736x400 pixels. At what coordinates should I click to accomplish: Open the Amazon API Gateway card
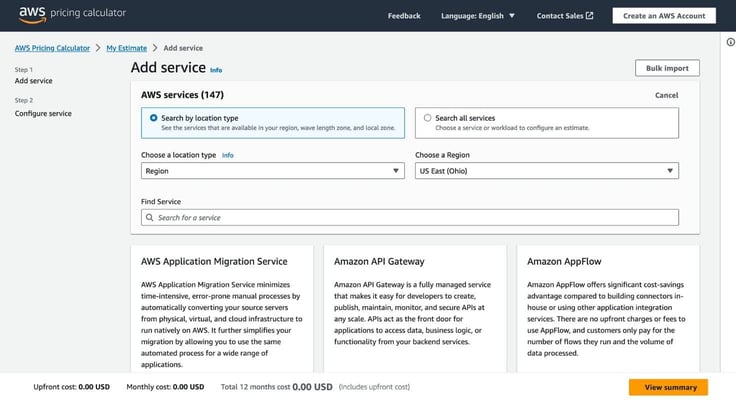click(x=415, y=310)
